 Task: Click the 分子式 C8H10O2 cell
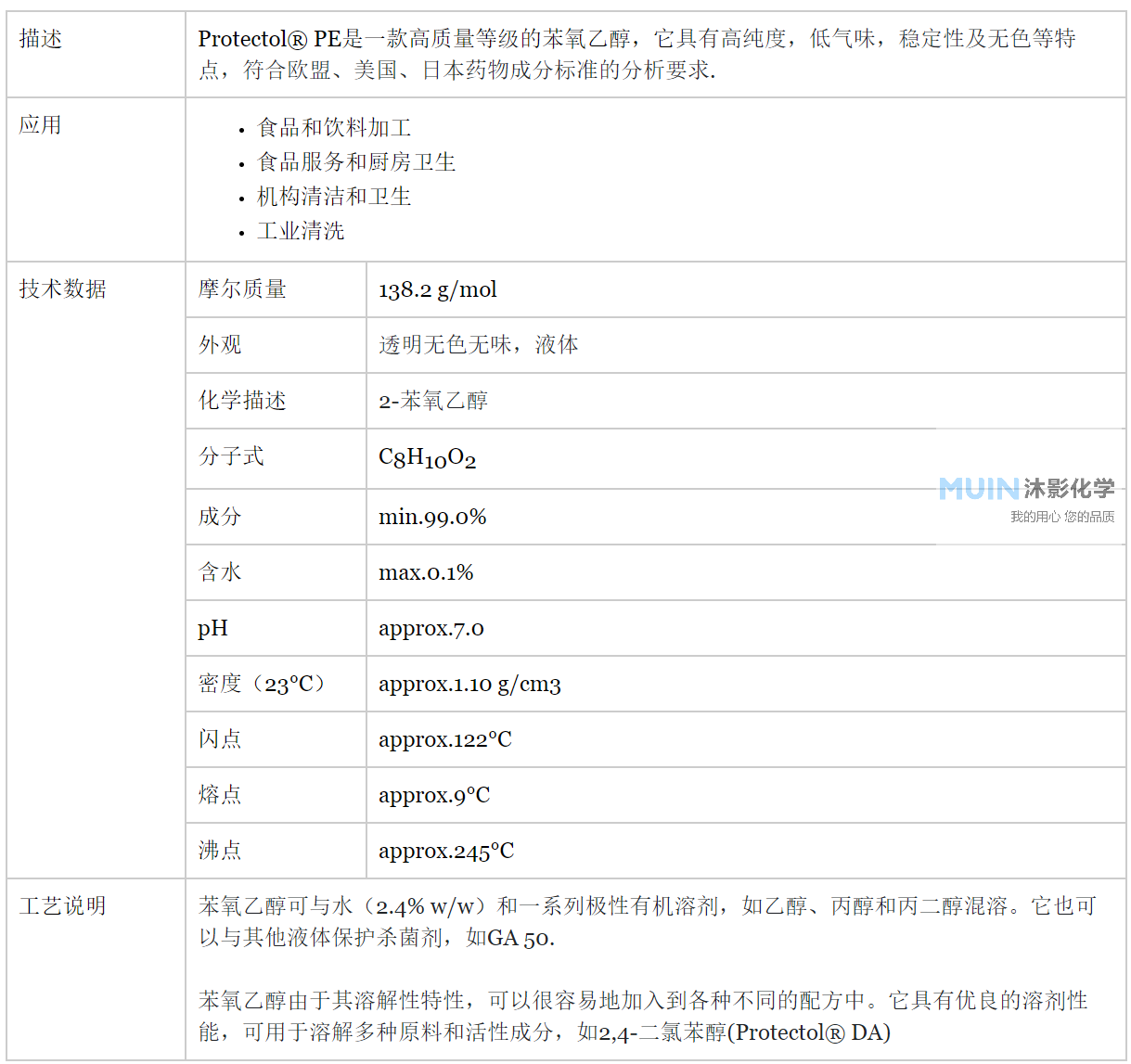426,456
